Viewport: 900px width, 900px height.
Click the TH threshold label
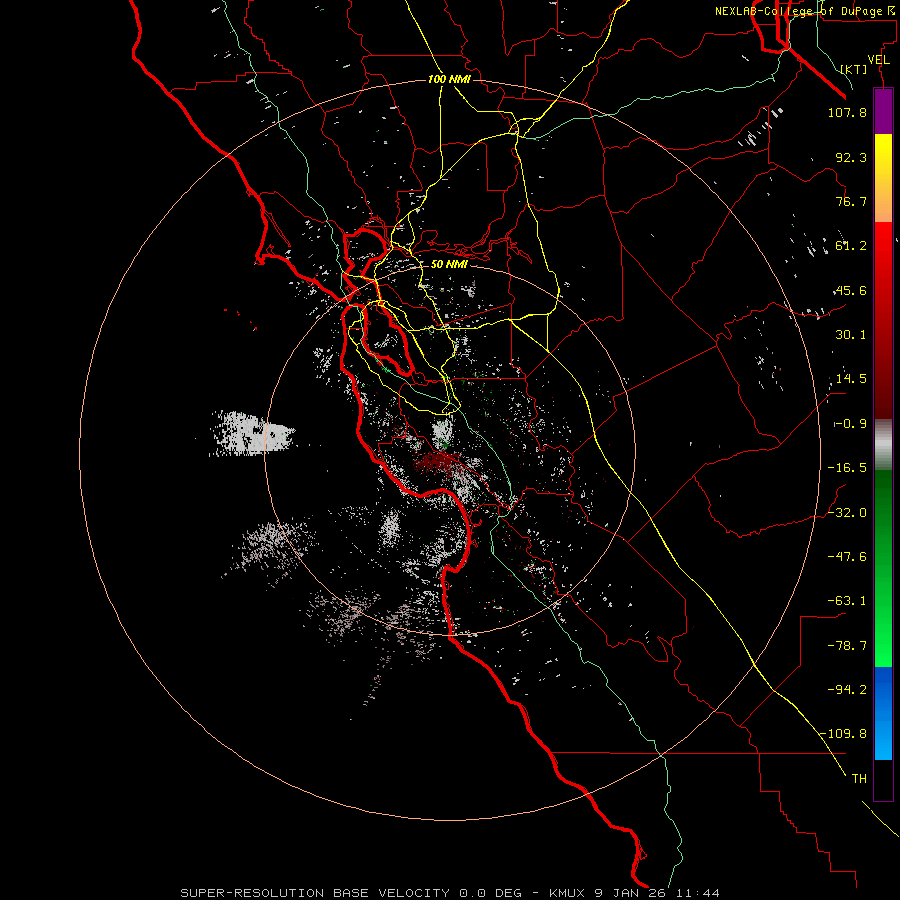[x=859, y=779]
